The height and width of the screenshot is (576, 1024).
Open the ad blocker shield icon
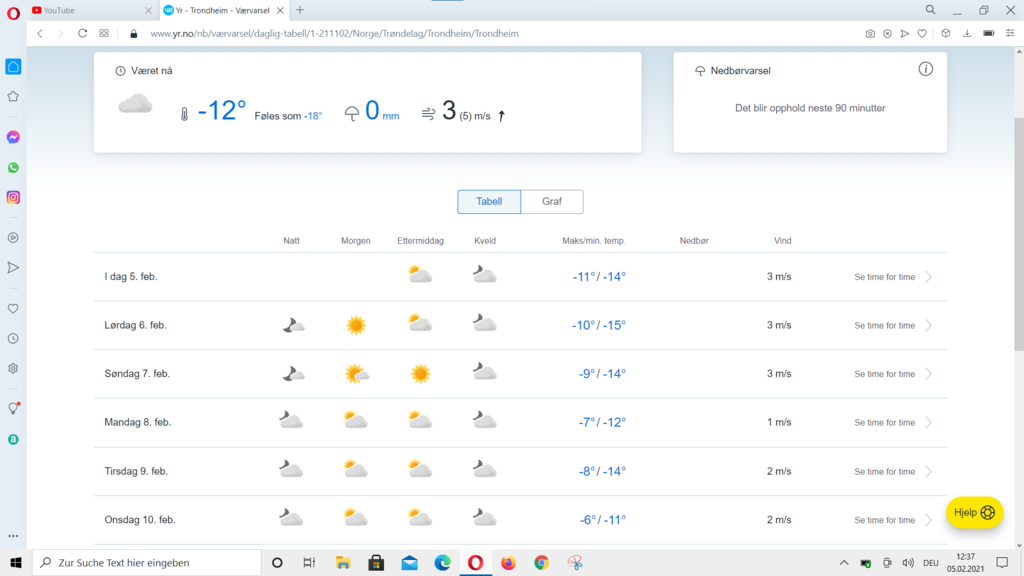[x=888, y=33]
